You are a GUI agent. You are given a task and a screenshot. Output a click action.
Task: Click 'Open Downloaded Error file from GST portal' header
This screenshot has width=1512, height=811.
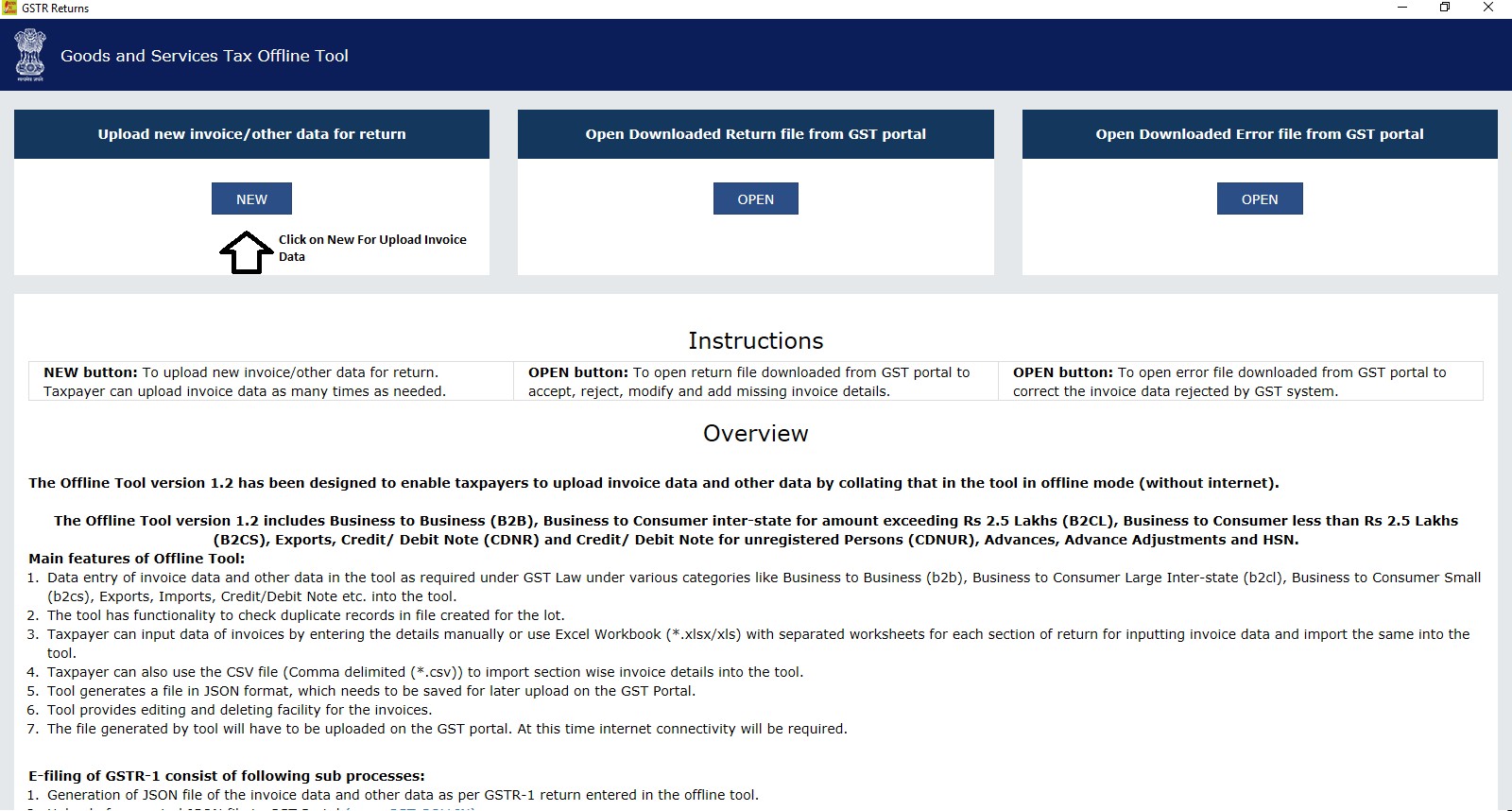click(1260, 134)
